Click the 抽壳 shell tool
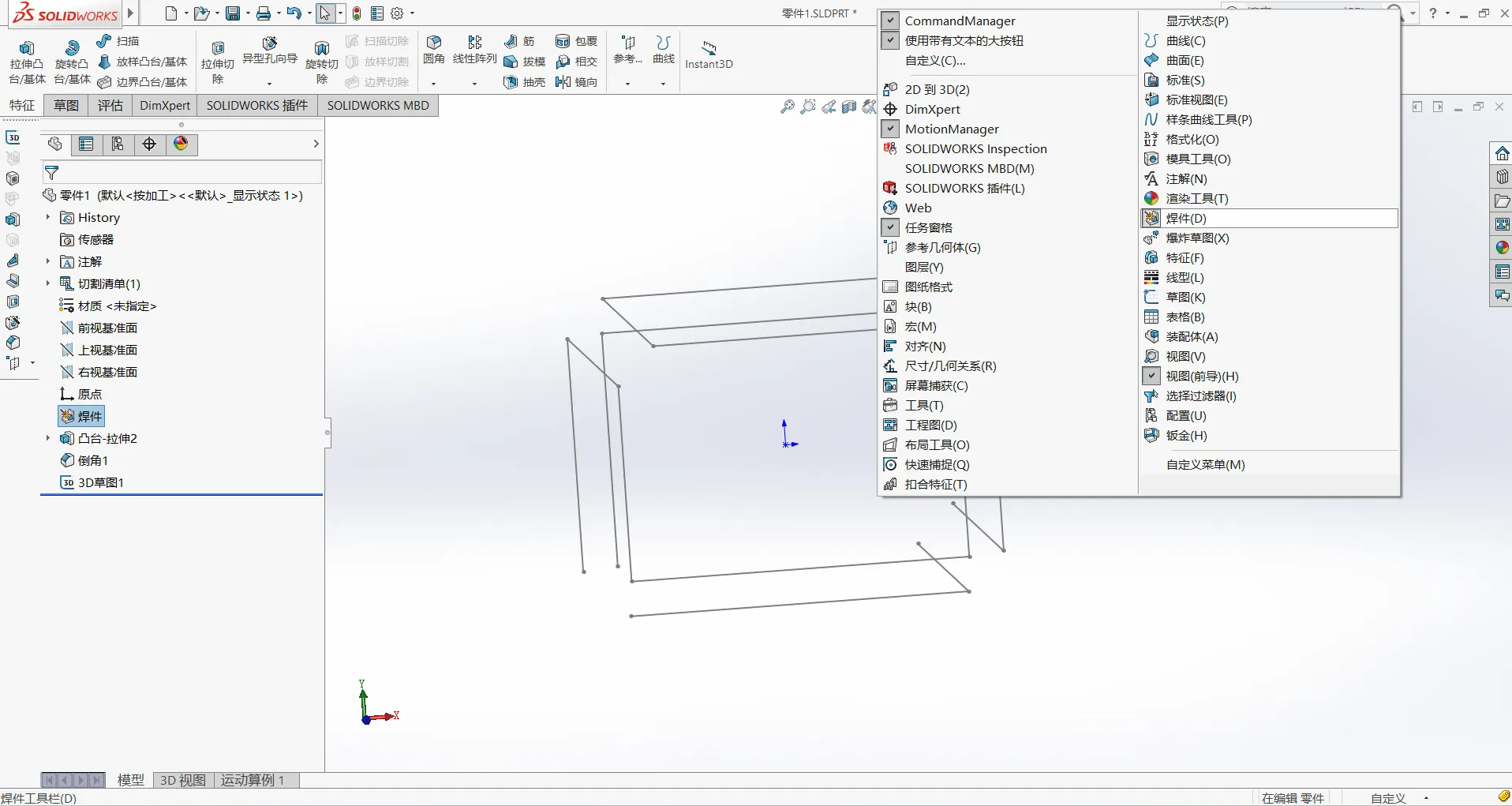 pos(525,82)
